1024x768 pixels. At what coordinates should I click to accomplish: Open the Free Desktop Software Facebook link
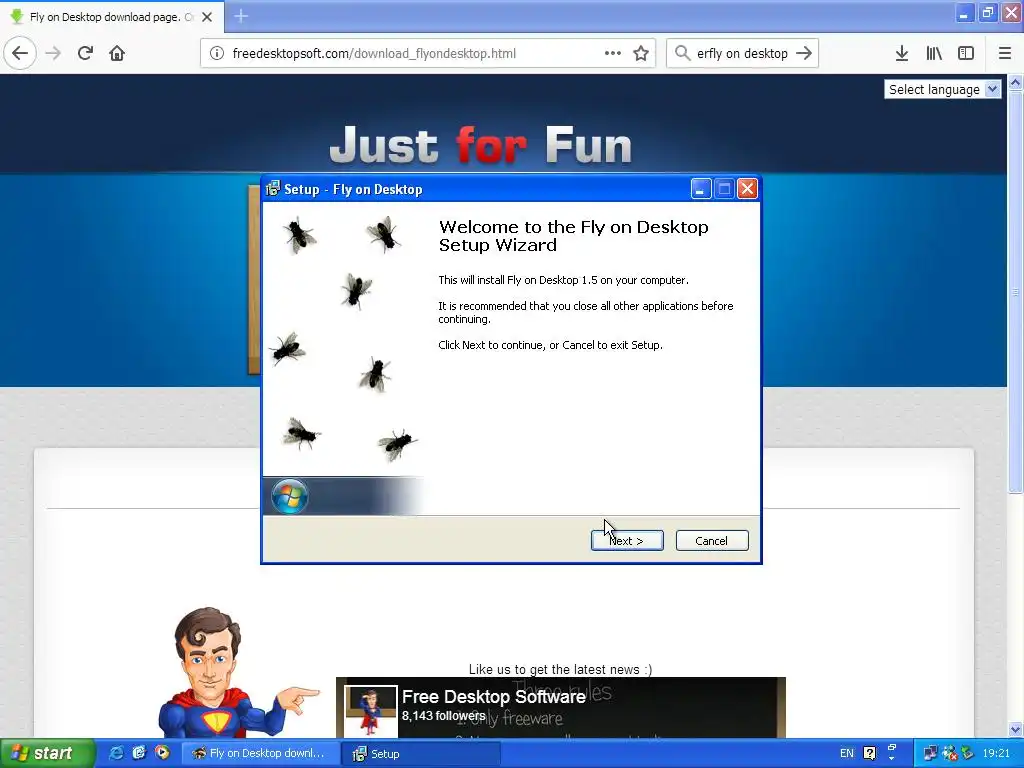click(494, 697)
